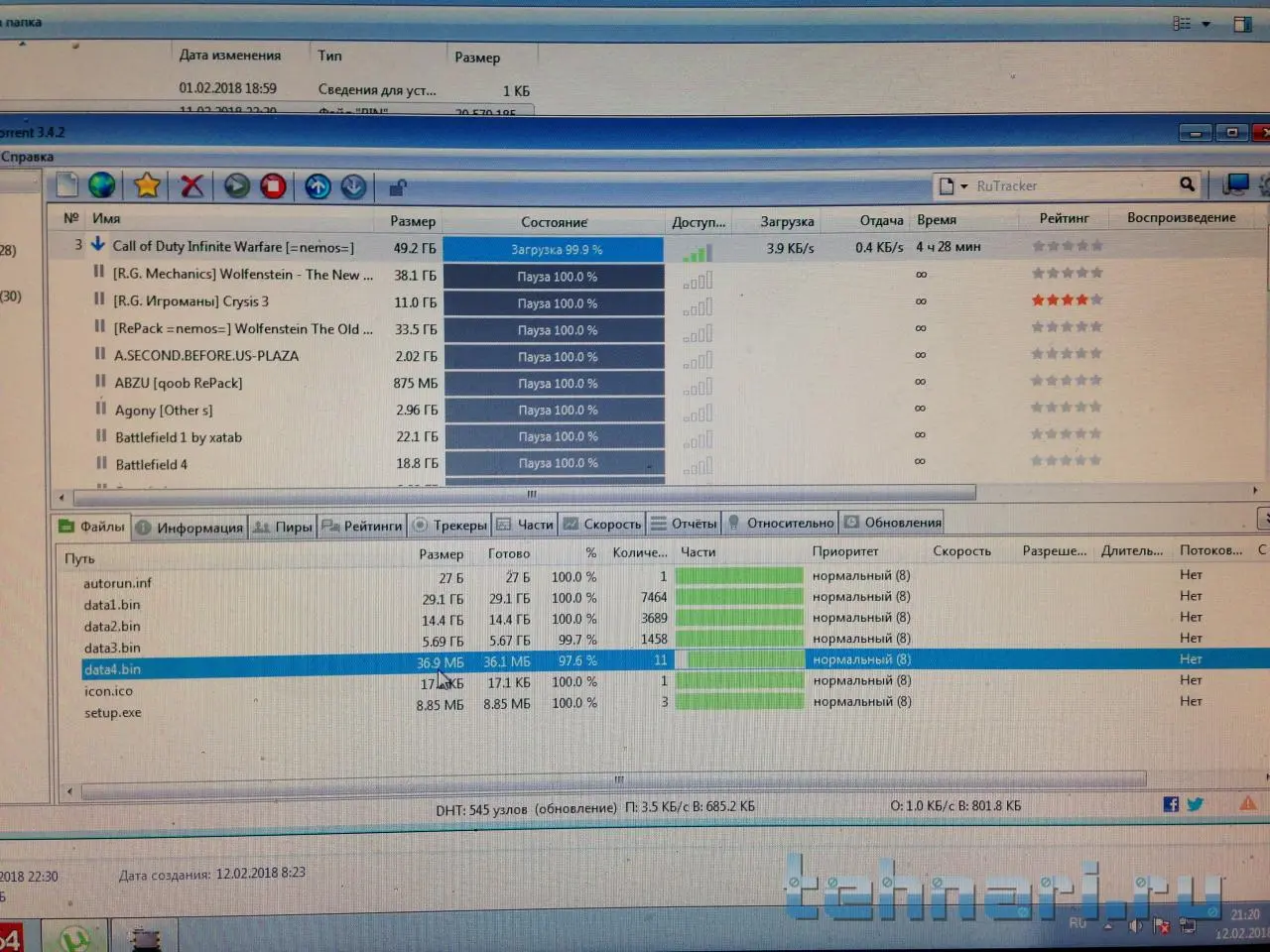1270x952 pixels.
Task: Select the ABZU [qoob RePack] torrent
Action: coord(179,383)
